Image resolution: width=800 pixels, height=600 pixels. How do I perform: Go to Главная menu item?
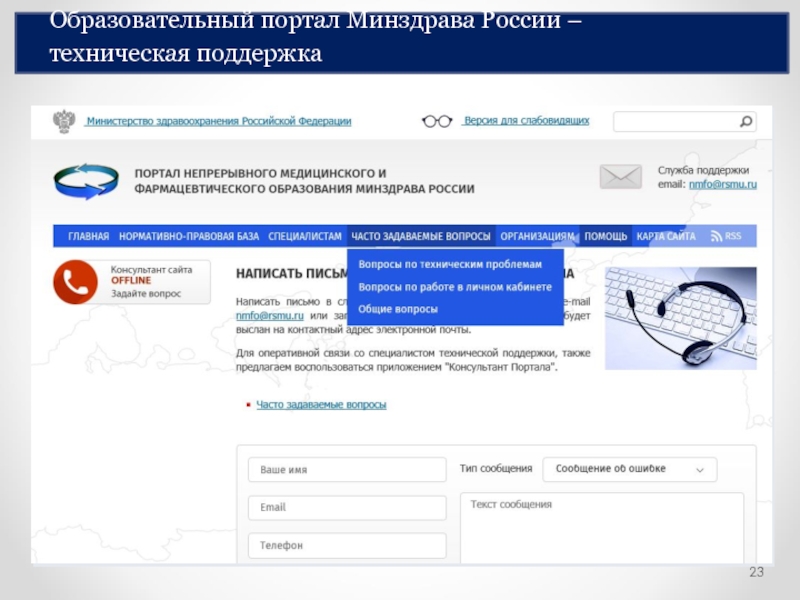[88, 237]
